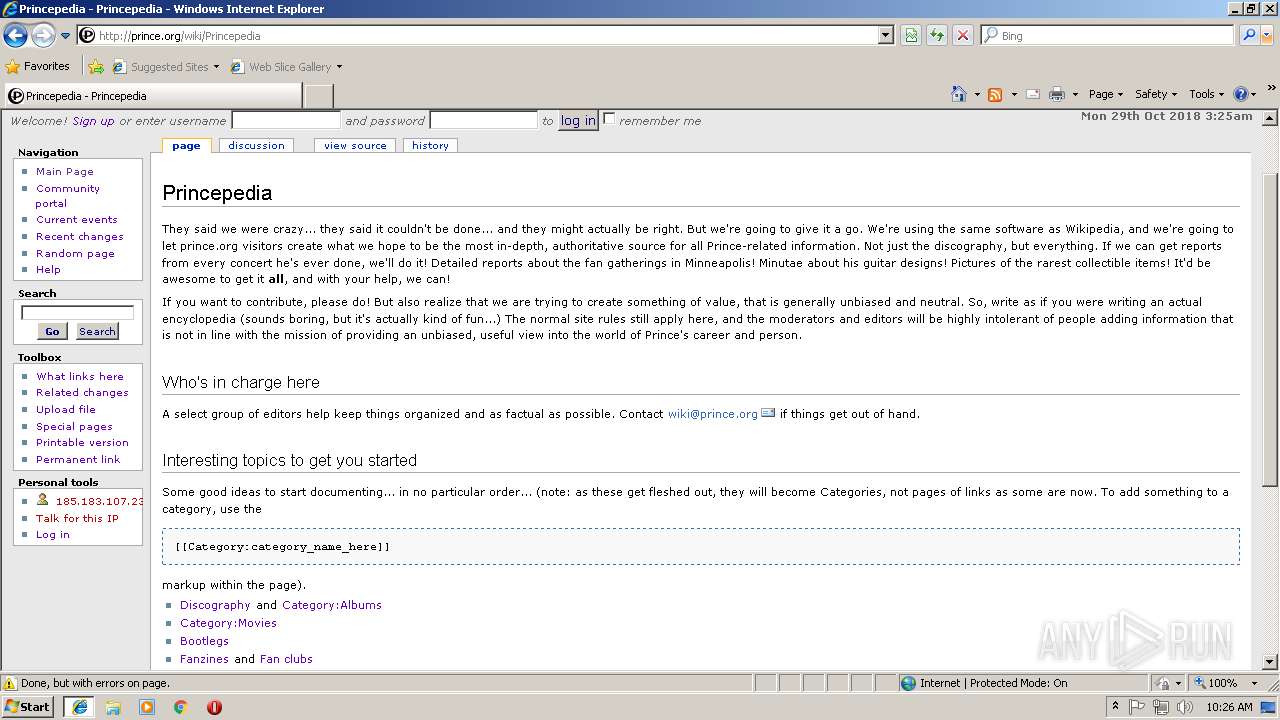Click the wiki@prince.org email link
This screenshot has height=720, width=1280.
(713, 414)
